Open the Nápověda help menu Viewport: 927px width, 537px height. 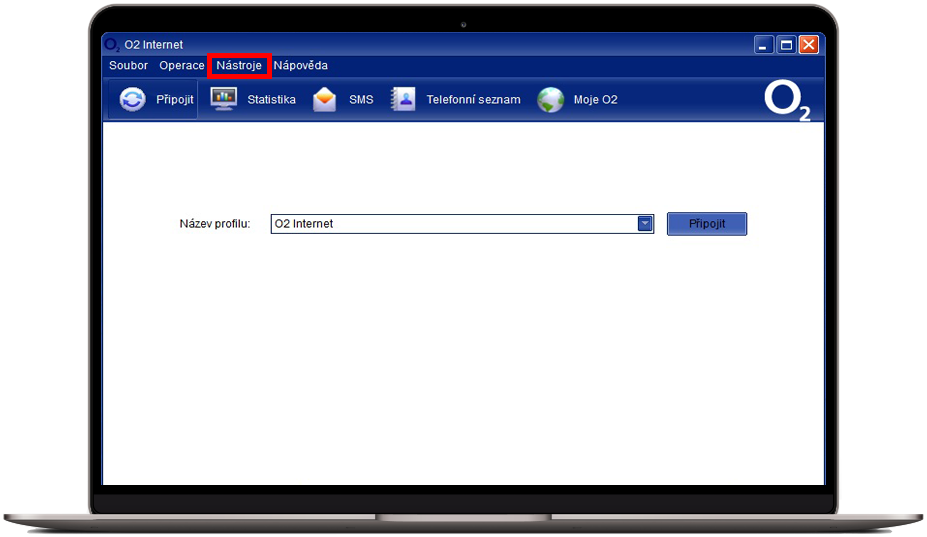click(x=301, y=66)
